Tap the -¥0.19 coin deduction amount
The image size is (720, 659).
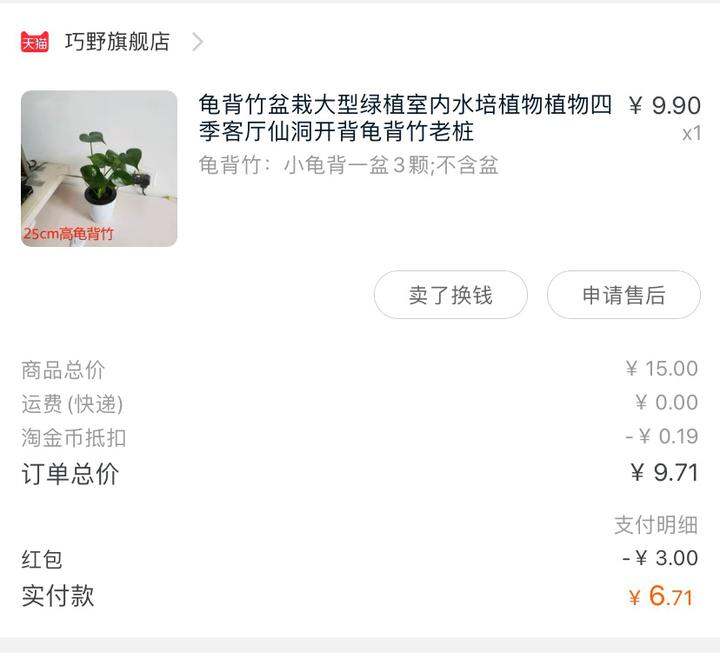coord(662,436)
